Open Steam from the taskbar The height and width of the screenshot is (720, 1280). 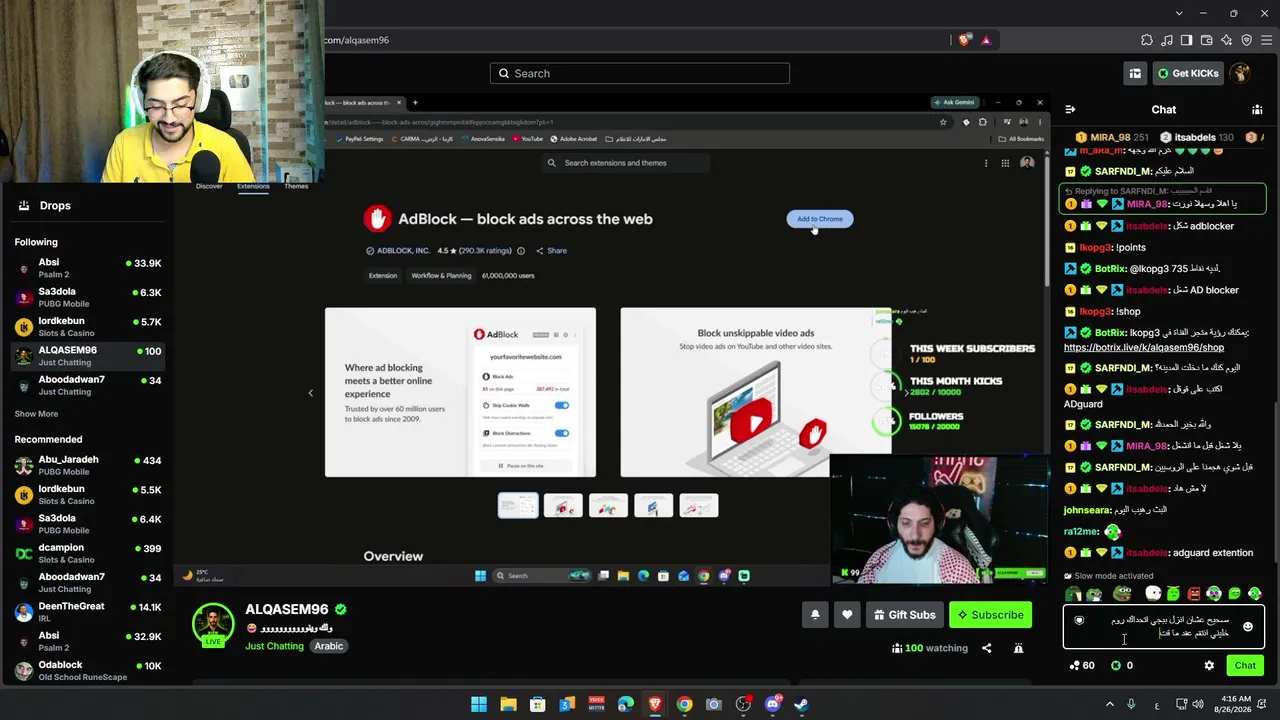(x=801, y=704)
